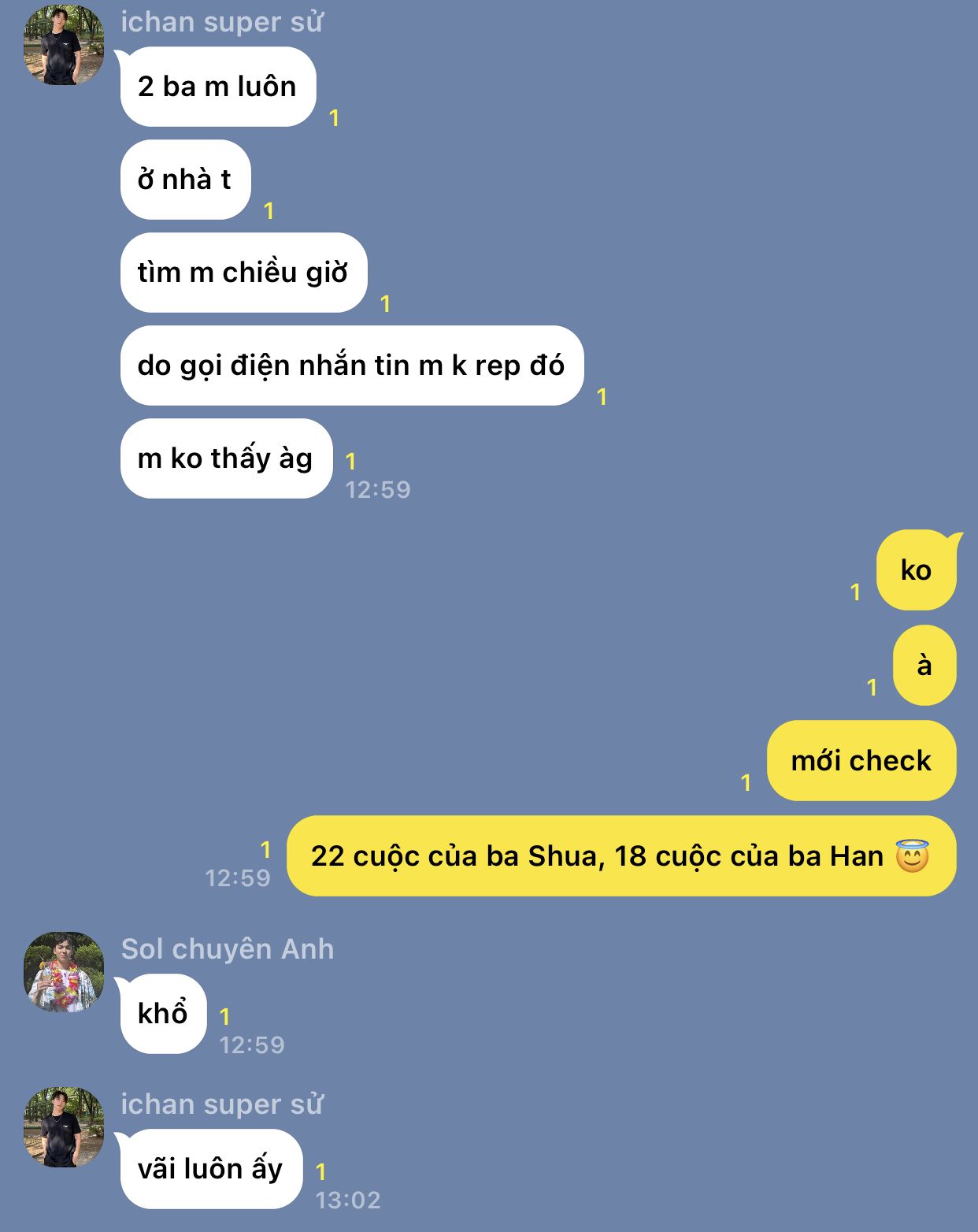978x1232 pixels.
Task: Tap the 13:02 timestamp
Action: click(x=348, y=1200)
